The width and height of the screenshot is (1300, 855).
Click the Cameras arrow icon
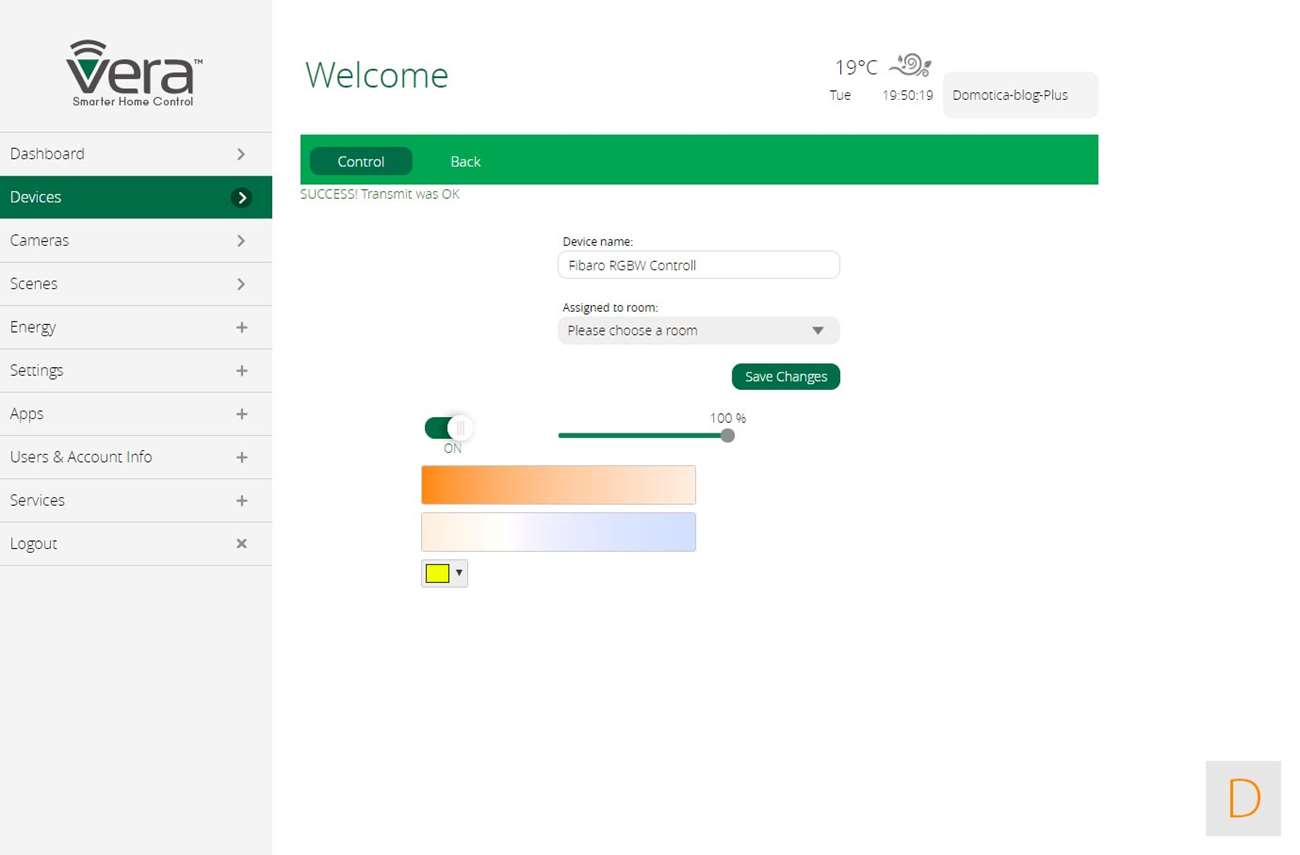tap(241, 241)
